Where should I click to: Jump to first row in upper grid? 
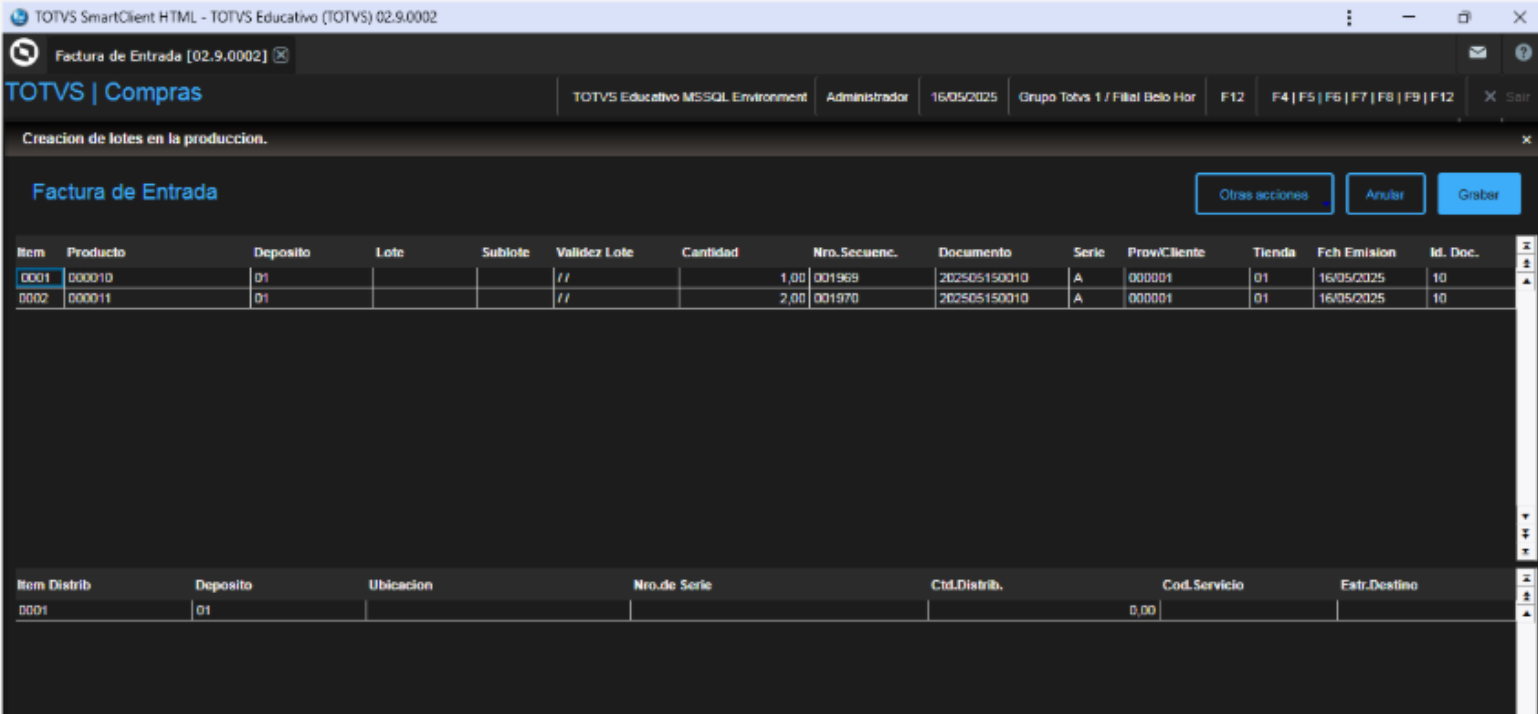pyautogui.click(x=1526, y=245)
